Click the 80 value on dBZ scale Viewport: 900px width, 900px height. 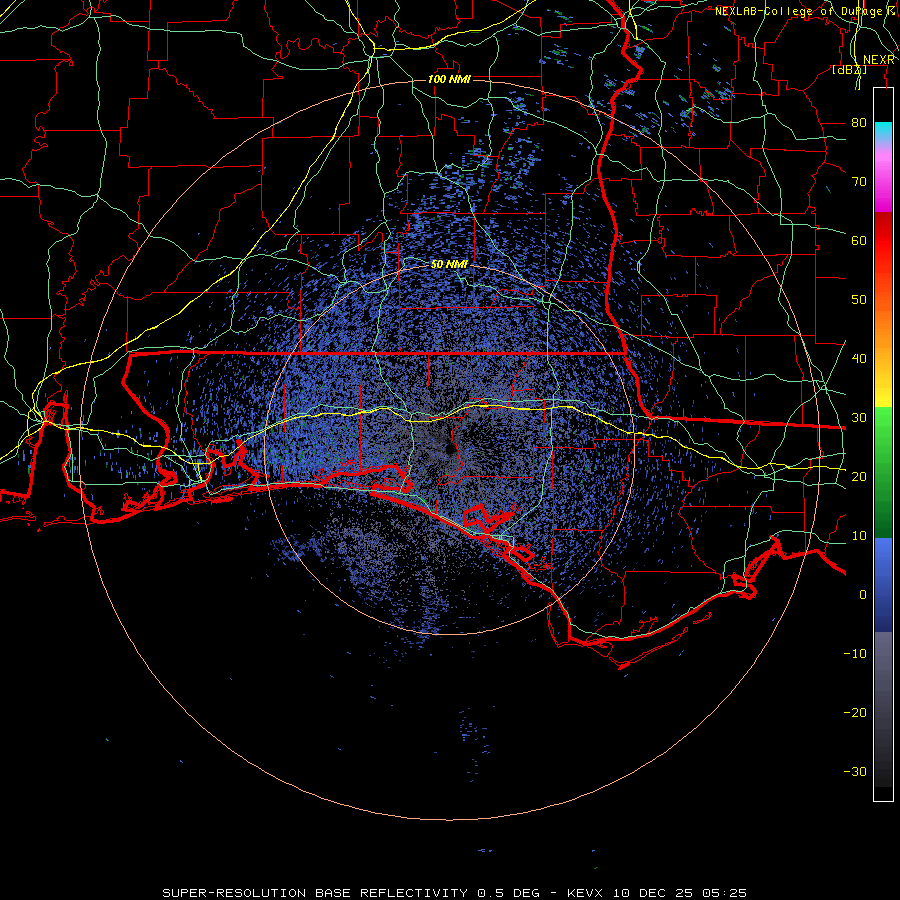(x=859, y=122)
